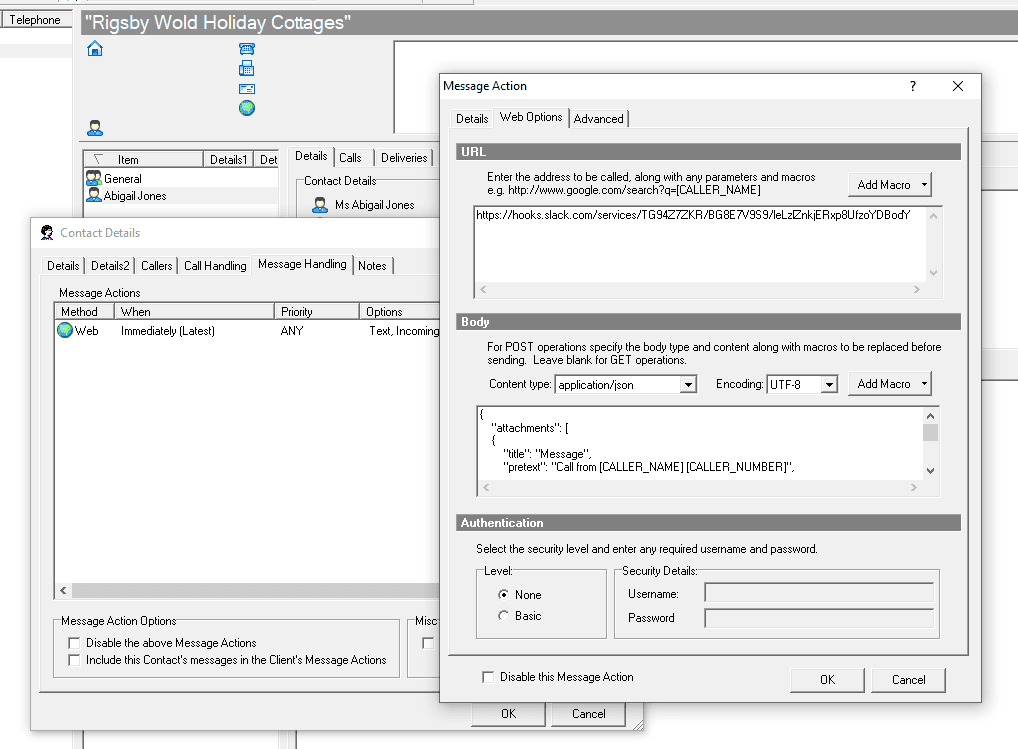Click the Body text scroll up arrow
The image size is (1018, 749).
tap(930, 416)
